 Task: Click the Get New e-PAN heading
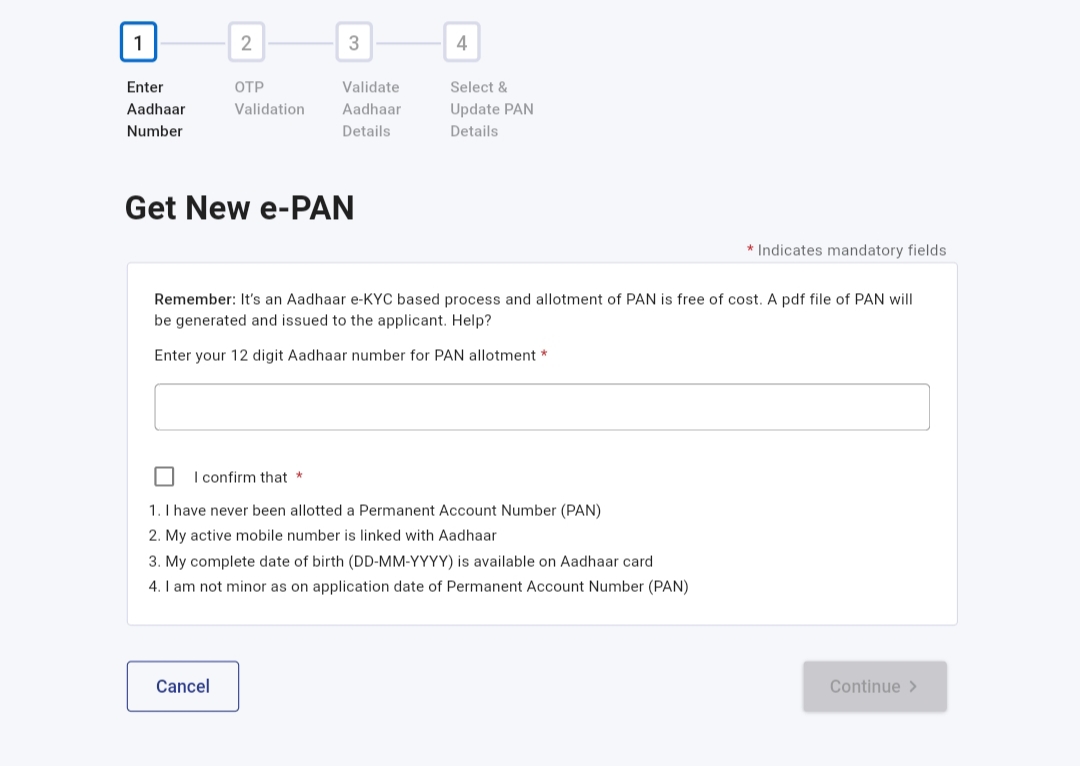[239, 207]
